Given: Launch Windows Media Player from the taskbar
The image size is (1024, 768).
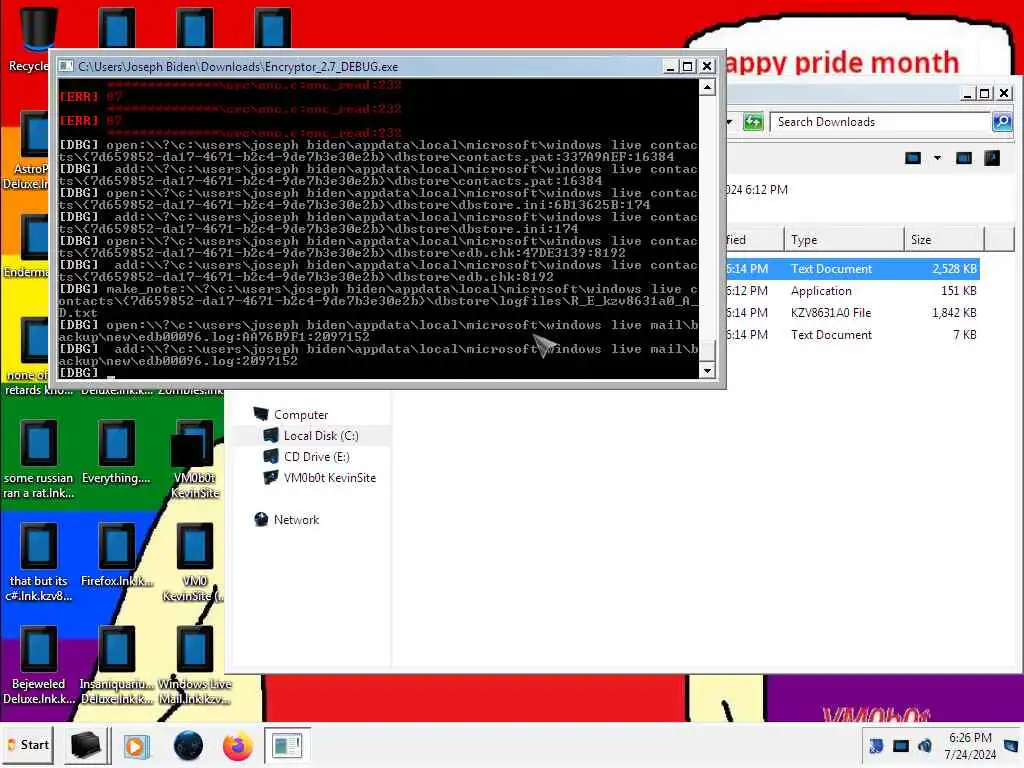Looking at the screenshot, I should pos(136,746).
